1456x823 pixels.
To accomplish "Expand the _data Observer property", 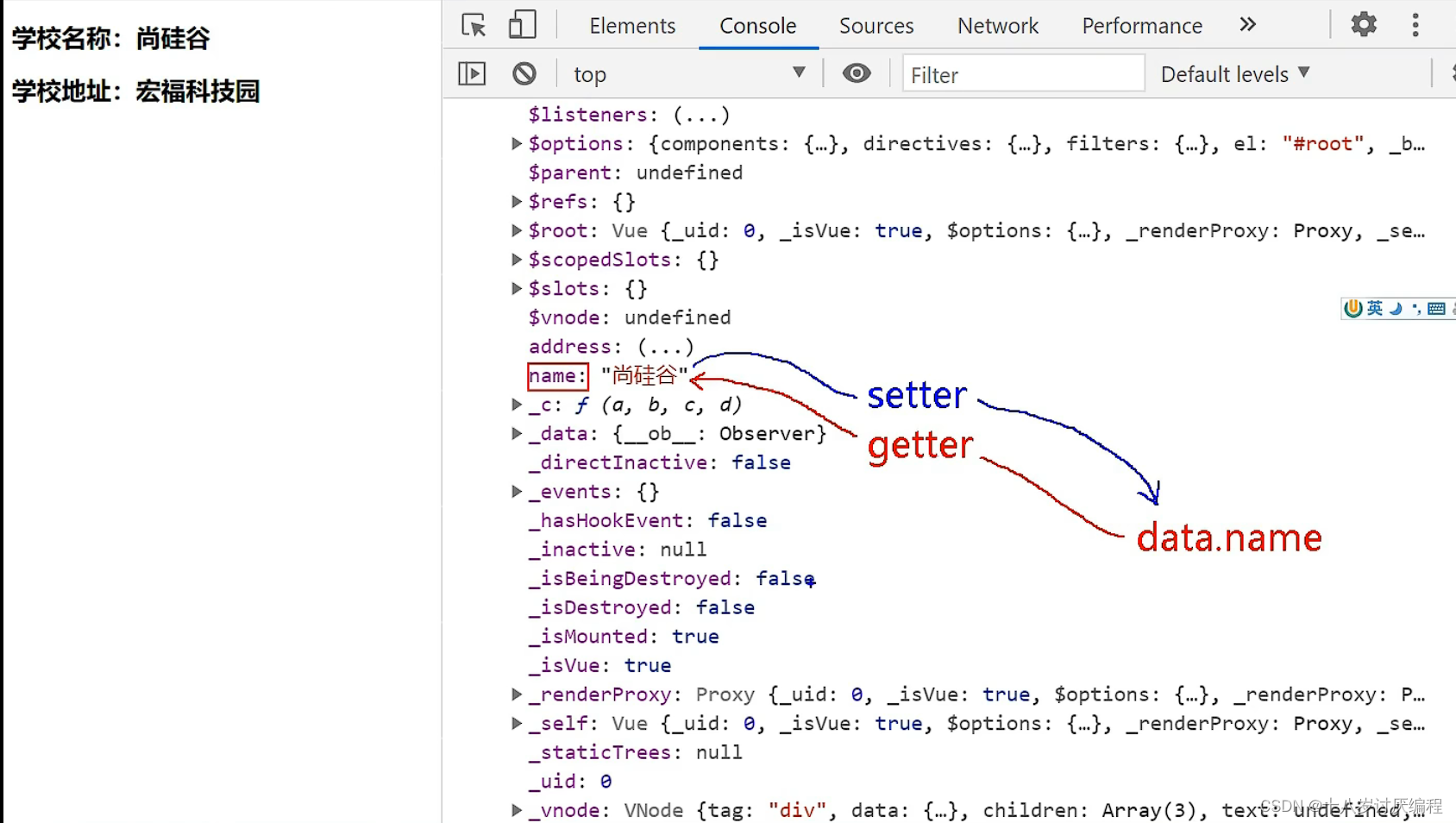I will pos(516,433).
